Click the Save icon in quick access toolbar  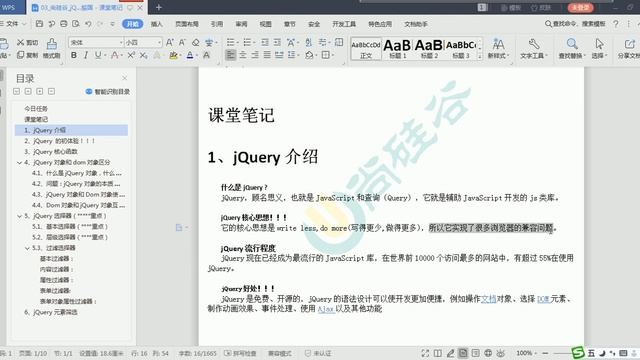tap(39, 24)
